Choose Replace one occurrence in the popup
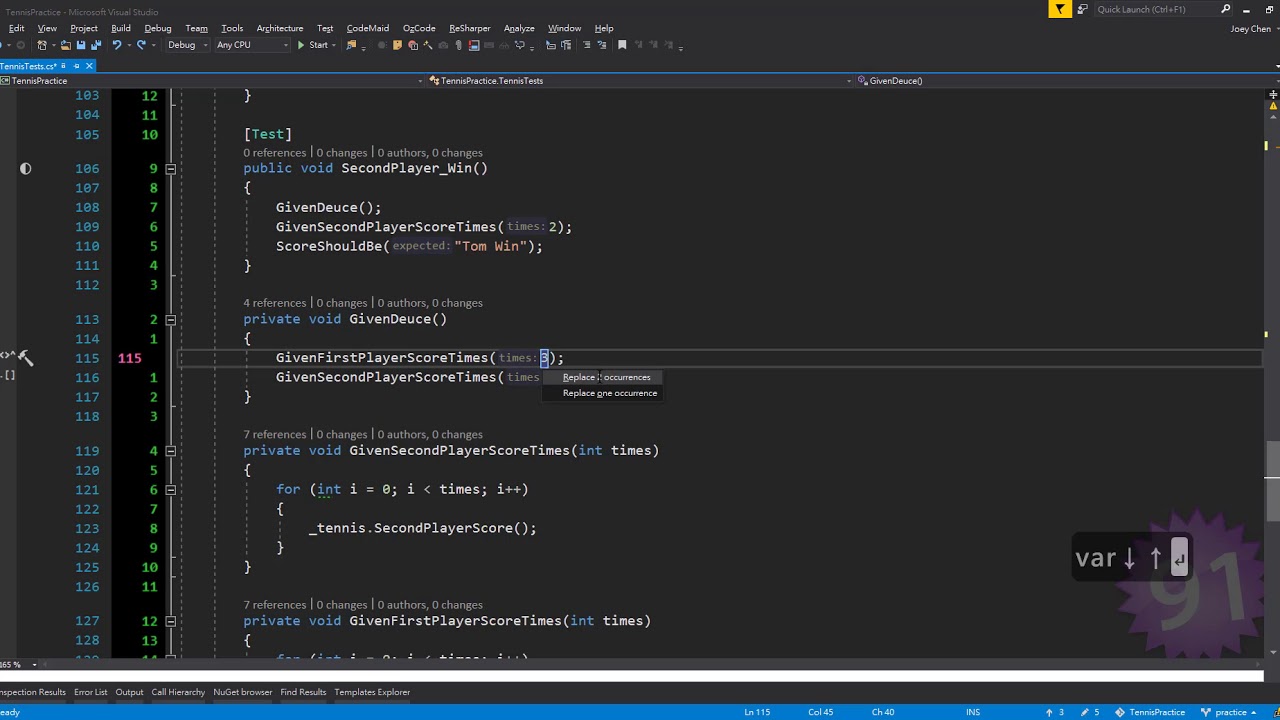1280x720 pixels. (610, 393)
